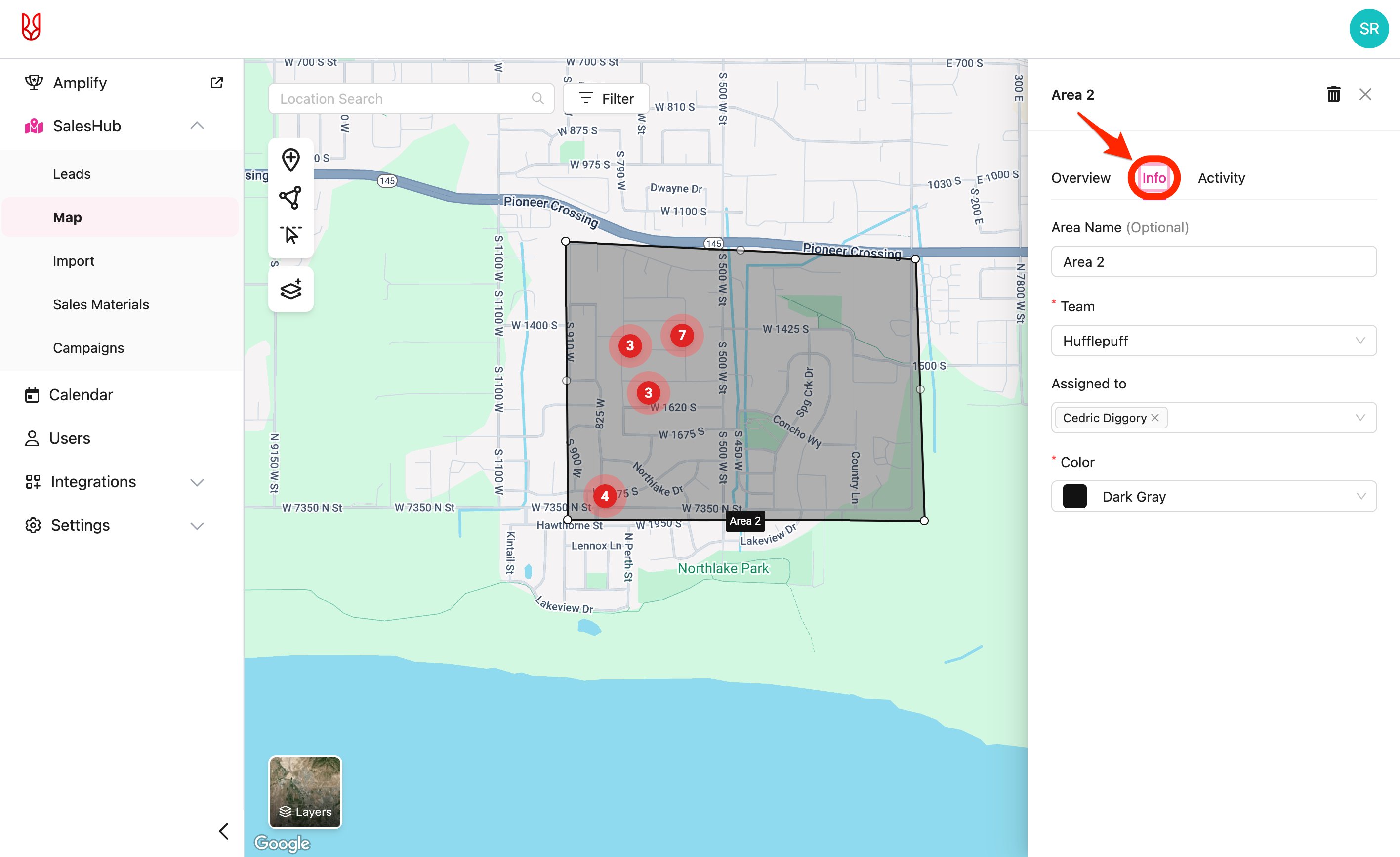Open the Color dropdown showing Dark Gray

coord(1213,497)
